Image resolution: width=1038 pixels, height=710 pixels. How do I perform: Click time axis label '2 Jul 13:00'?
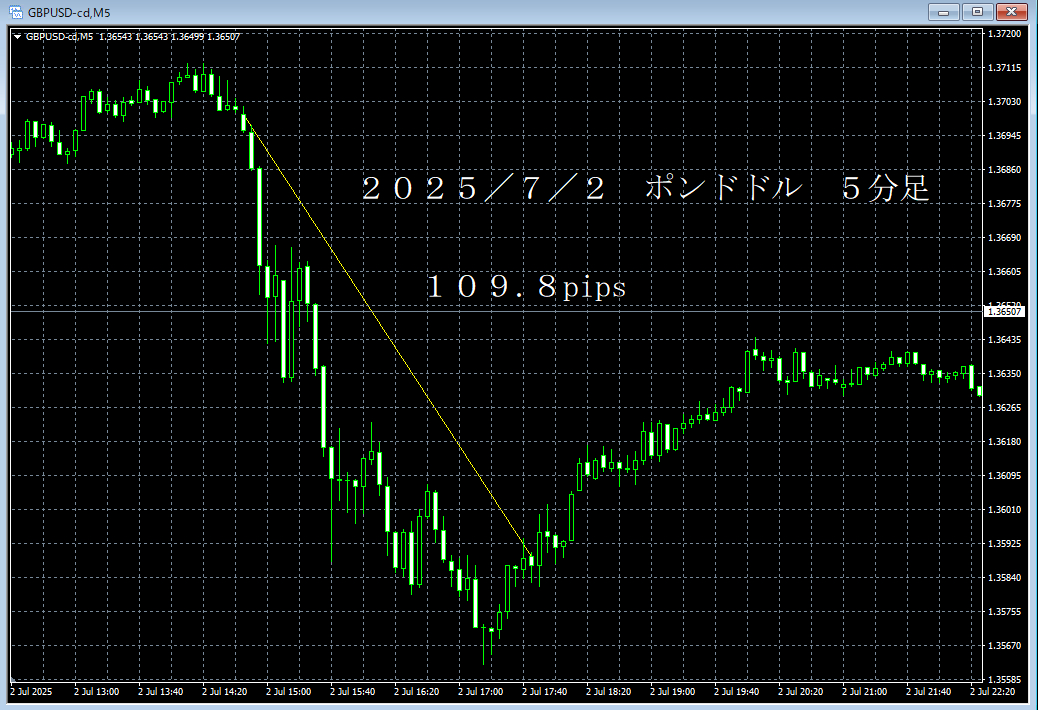pos(97,691)
